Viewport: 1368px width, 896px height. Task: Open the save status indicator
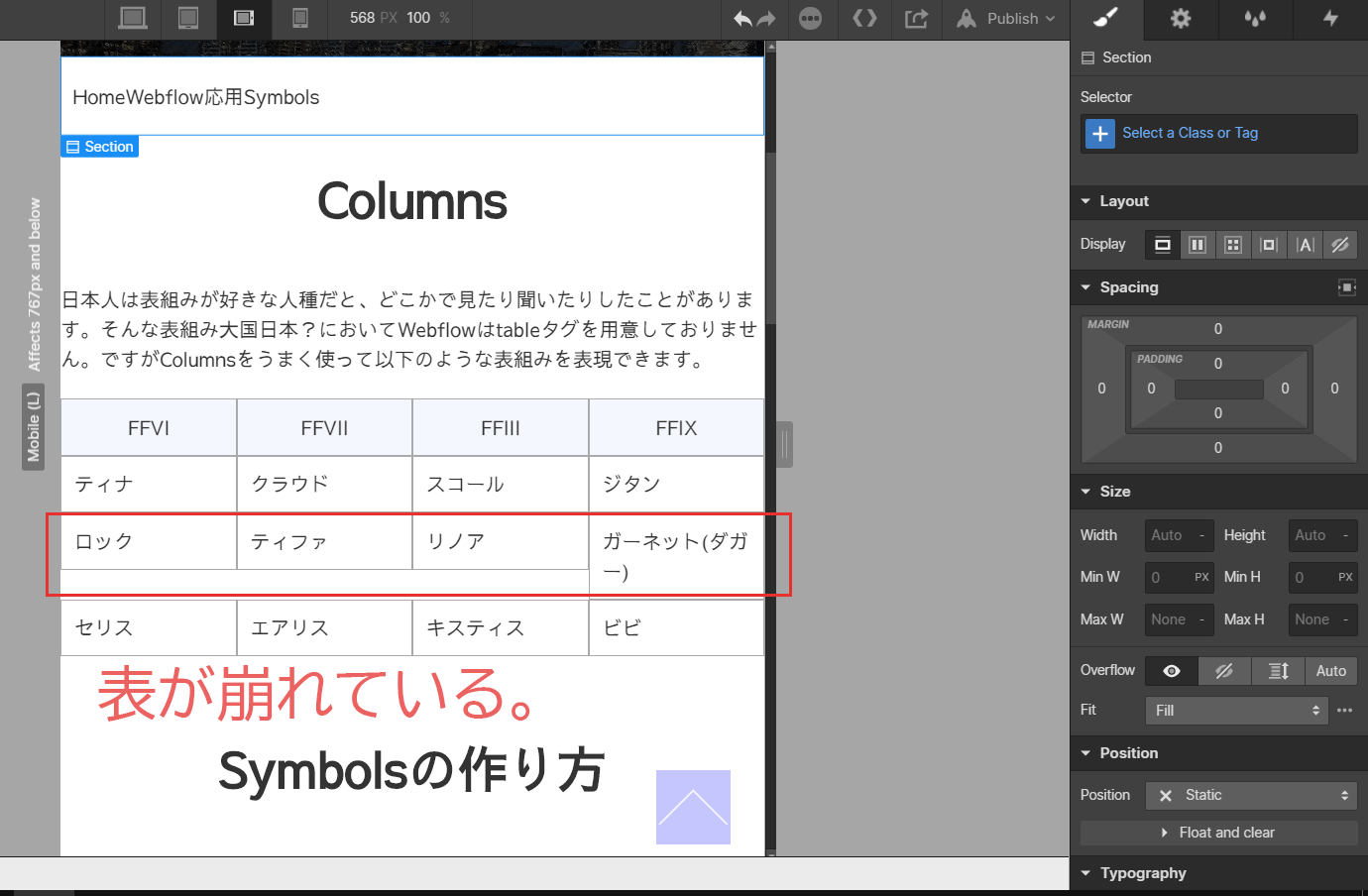[x=811, y=19]
